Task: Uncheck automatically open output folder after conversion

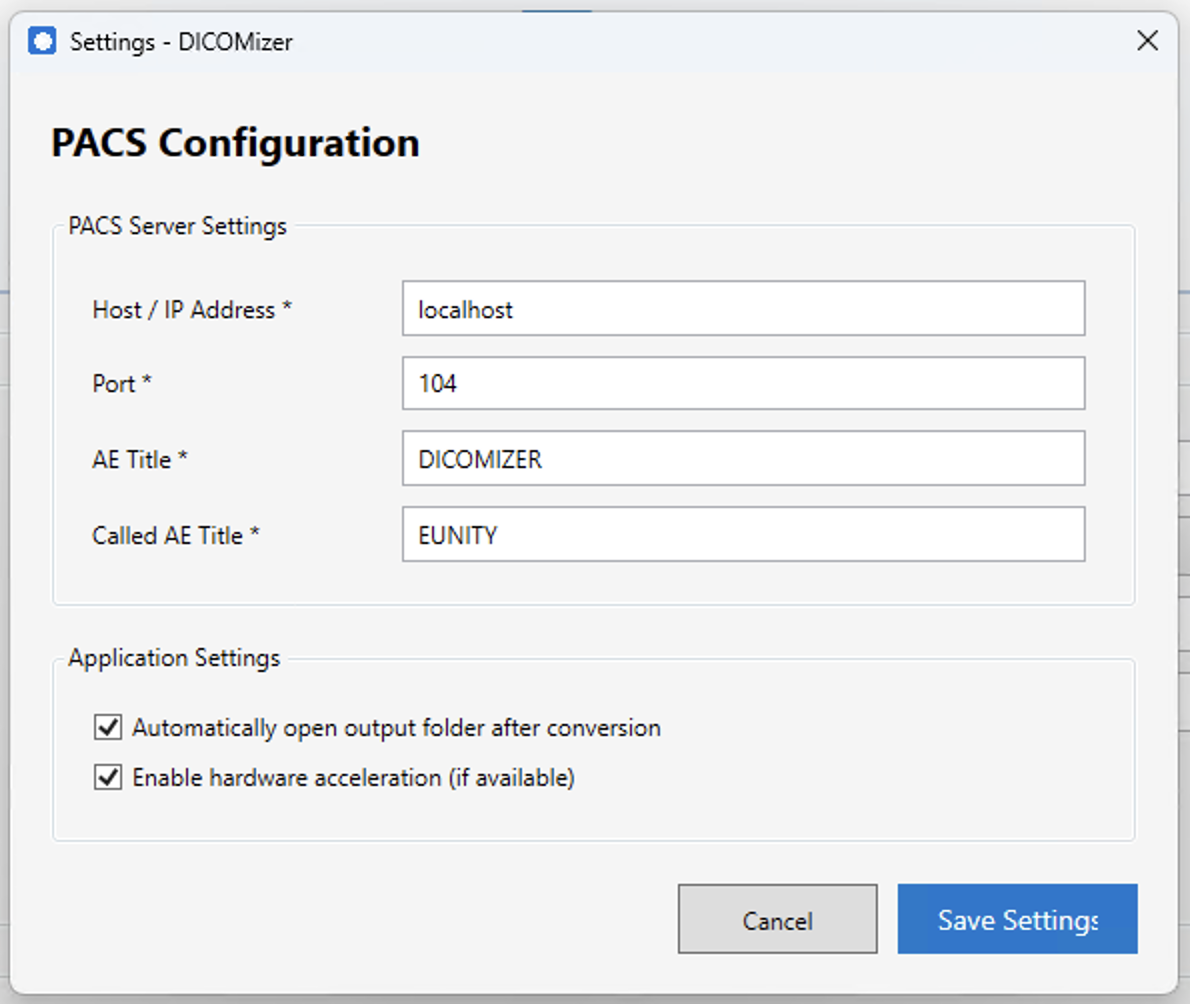Action: click(108, 728)
